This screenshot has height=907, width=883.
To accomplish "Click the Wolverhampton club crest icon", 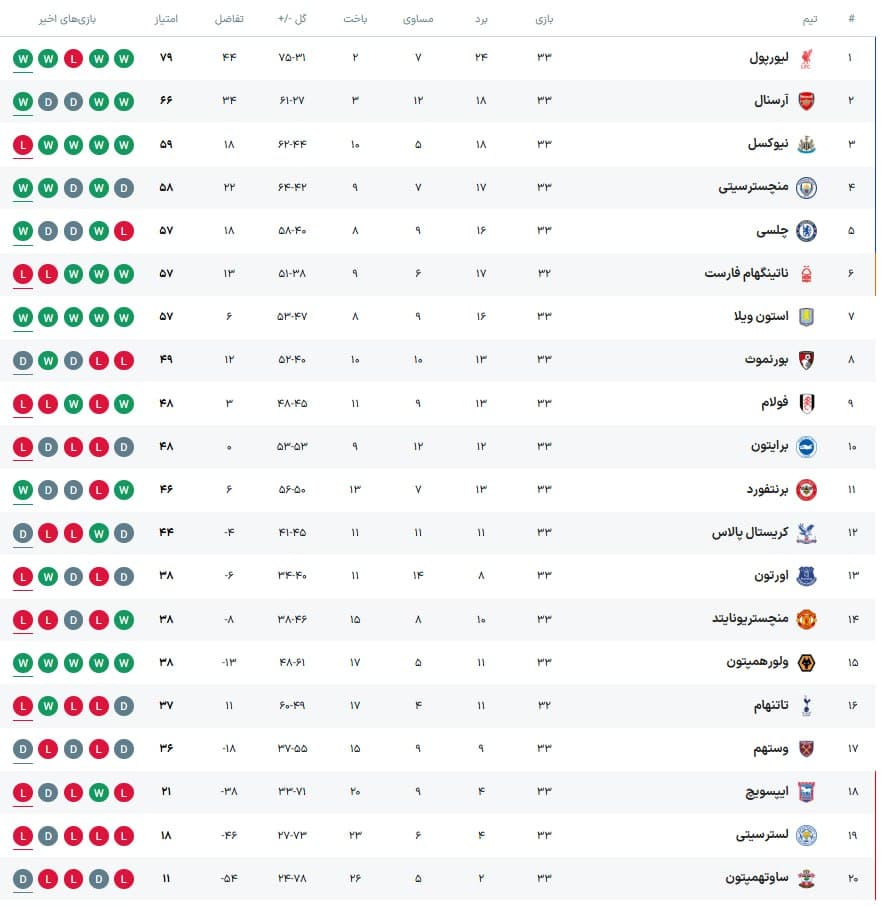I will click(806, 662).
